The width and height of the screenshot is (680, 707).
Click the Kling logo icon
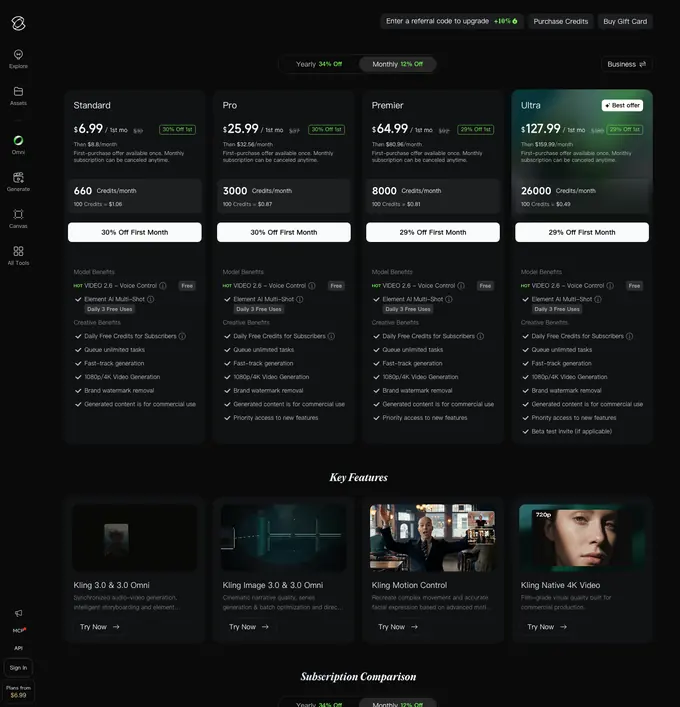click(x=18, y=23)
